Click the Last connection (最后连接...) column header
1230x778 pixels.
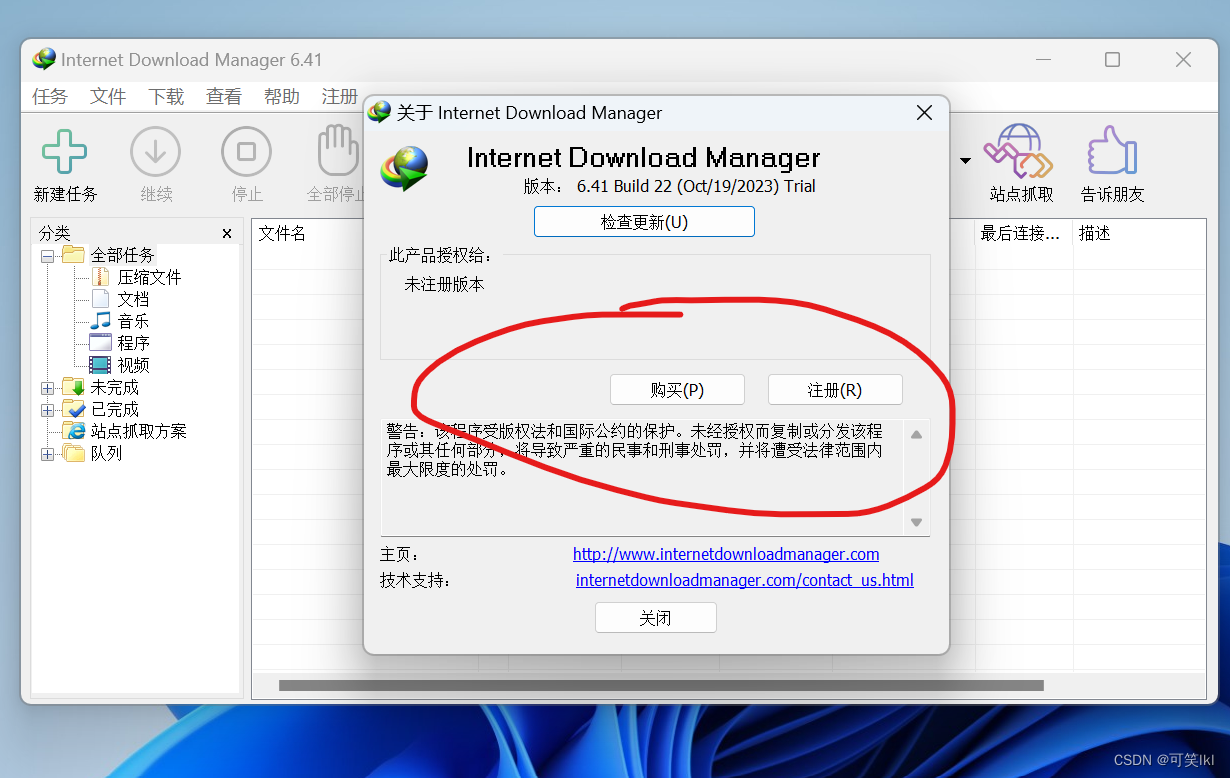click(1021, 233)
